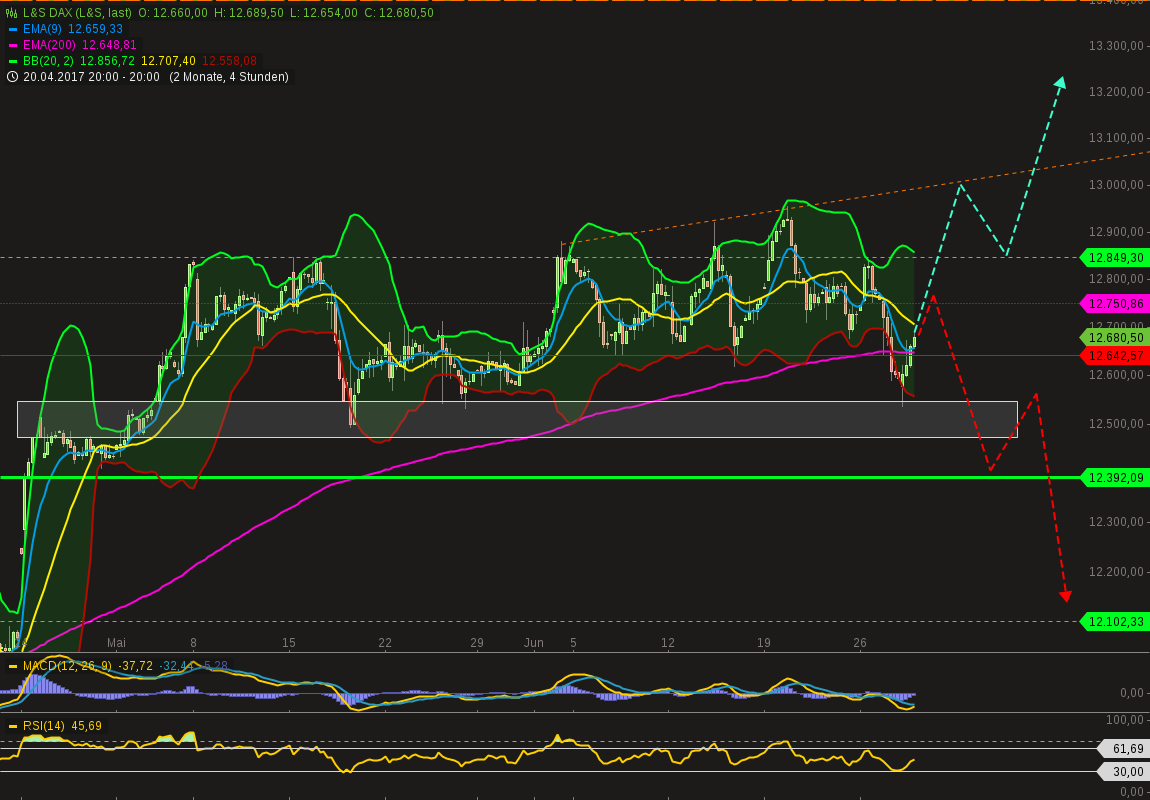
Task: Select the MACD(12, 26, 9) indicator label
Action: (x=67, y=667)
